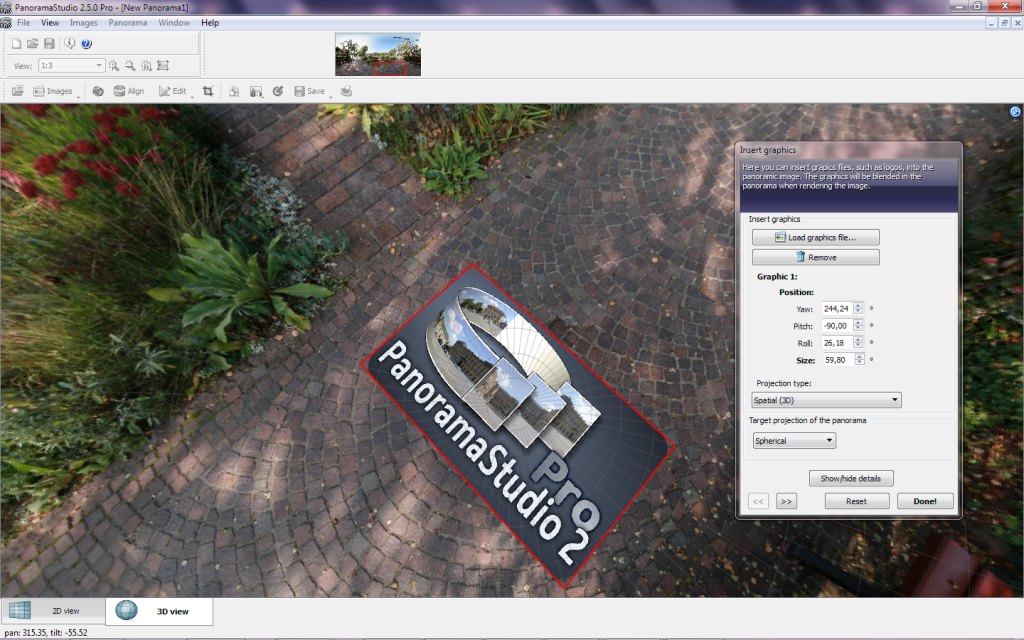The width and height of the screenshot is (1024, 640).
Task: Switch to the 2D view tab
Action: [53, 611]
